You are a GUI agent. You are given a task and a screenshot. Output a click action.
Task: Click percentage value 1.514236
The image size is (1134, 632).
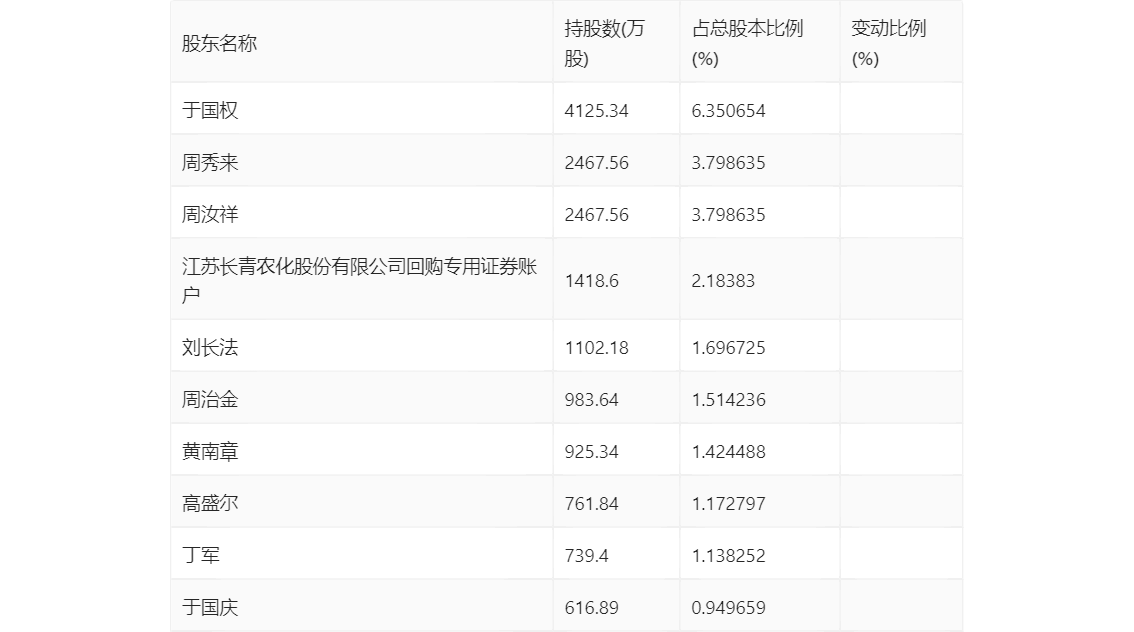(728, 400)
